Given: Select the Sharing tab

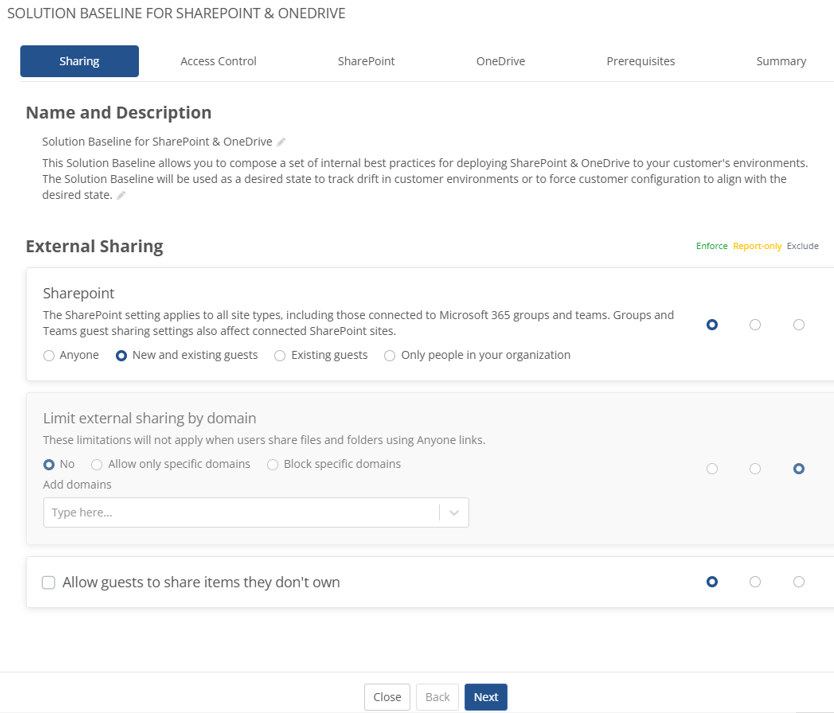Looking at the screenshot, I should click(79, 61).
